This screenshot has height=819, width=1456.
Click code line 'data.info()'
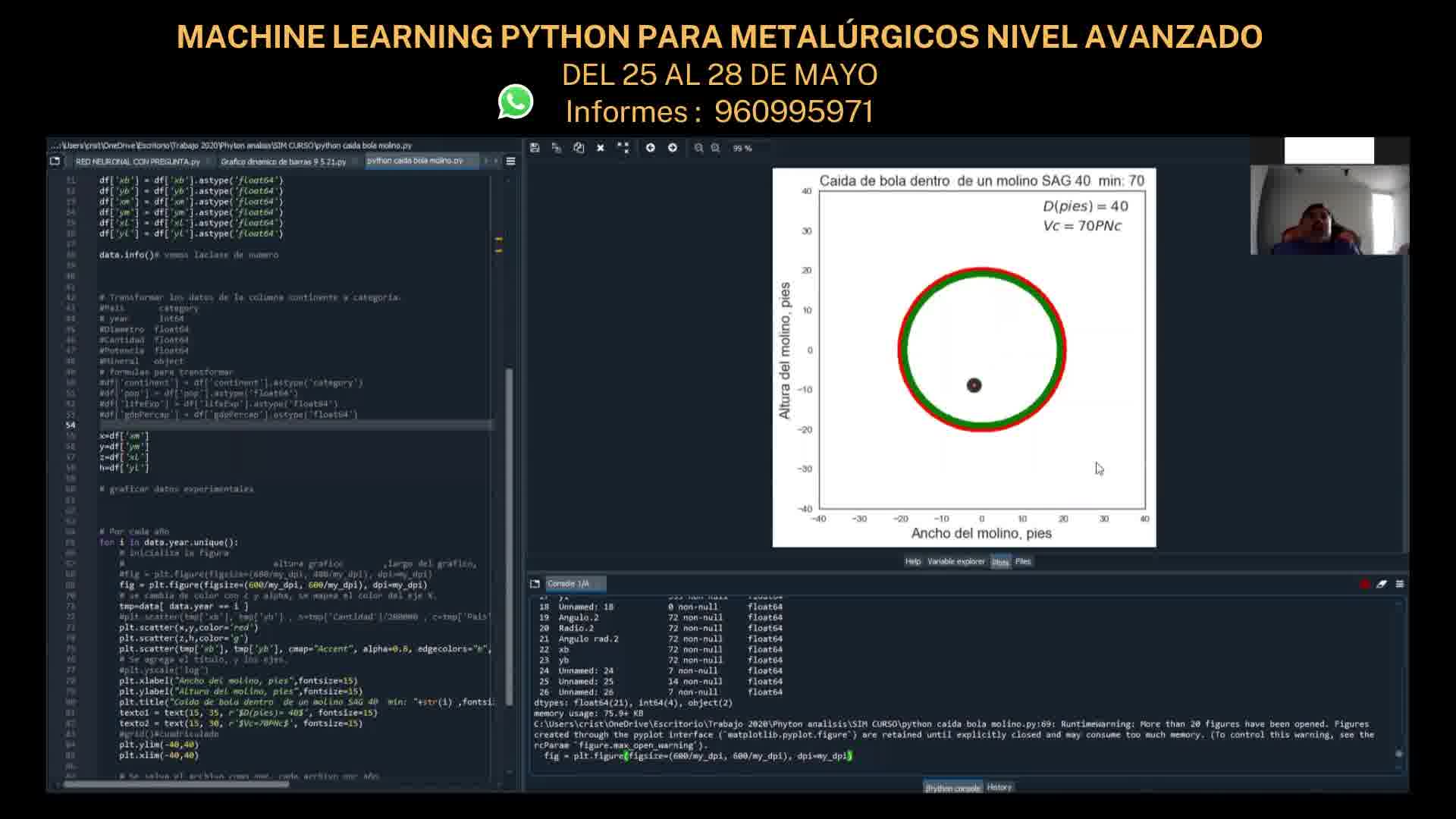tap(188, 255)
